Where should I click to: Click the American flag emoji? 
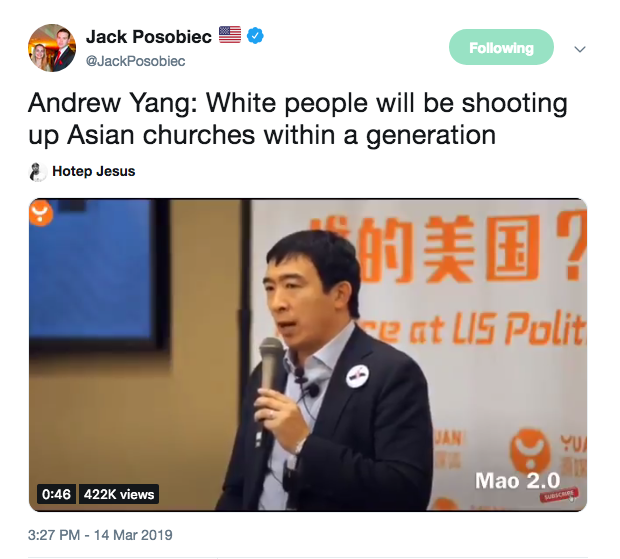(x=230, y=35)
